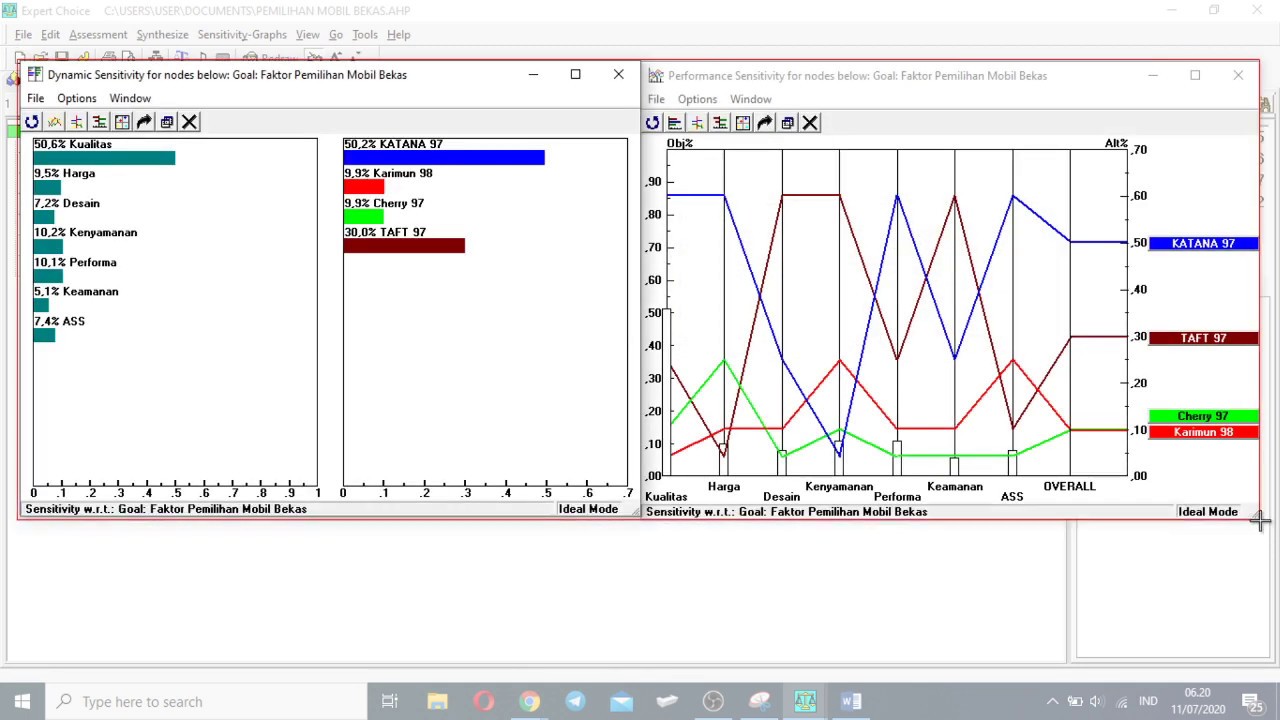Open the main View menu

[307, 34]
